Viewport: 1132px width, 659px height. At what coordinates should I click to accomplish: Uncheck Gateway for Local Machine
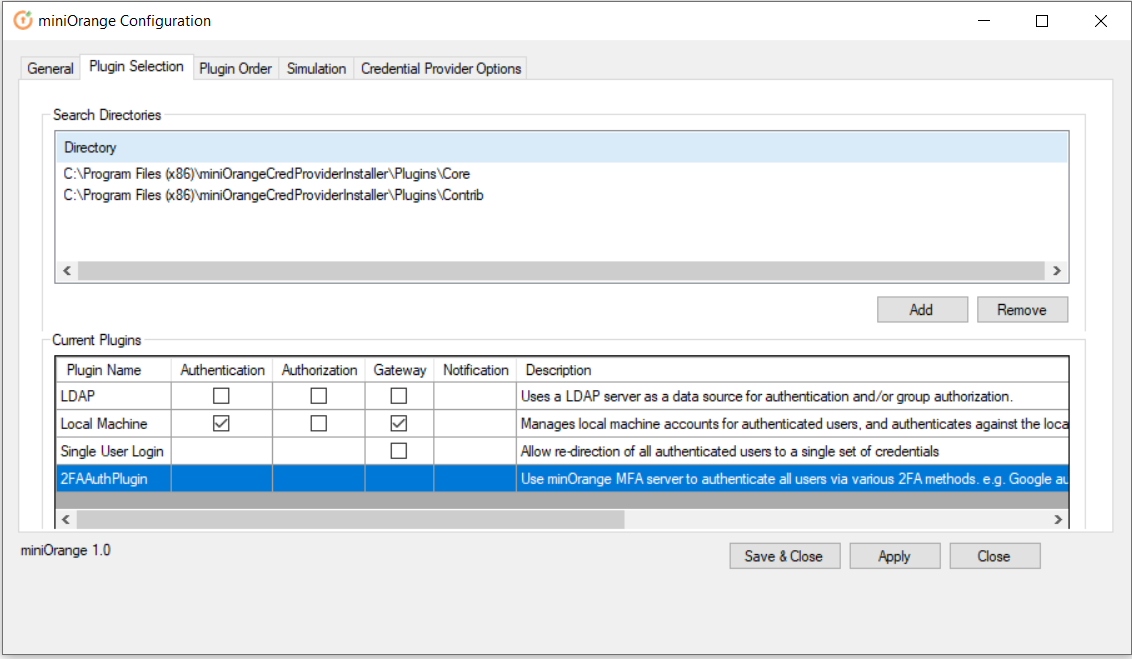[399, 424]
